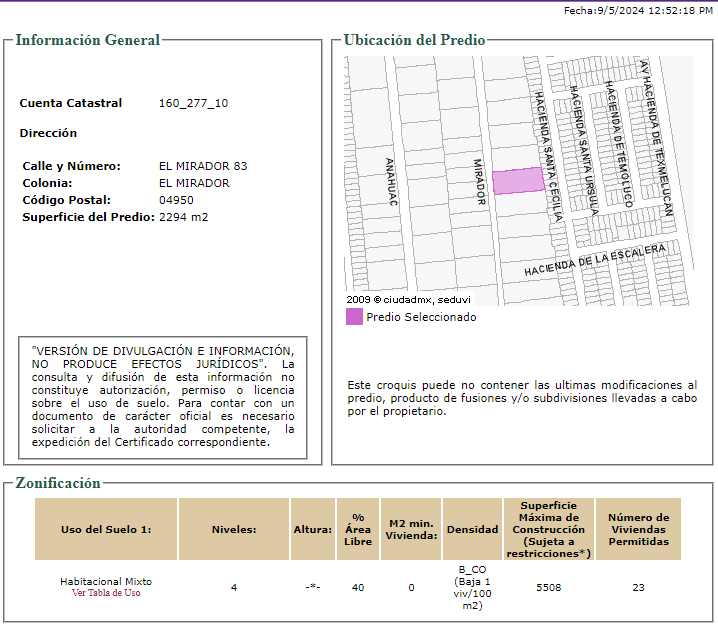Click the código postal value 04950
Image resolution: width=718 pixels, height=628 pixels.
click(x=176, y=200)
